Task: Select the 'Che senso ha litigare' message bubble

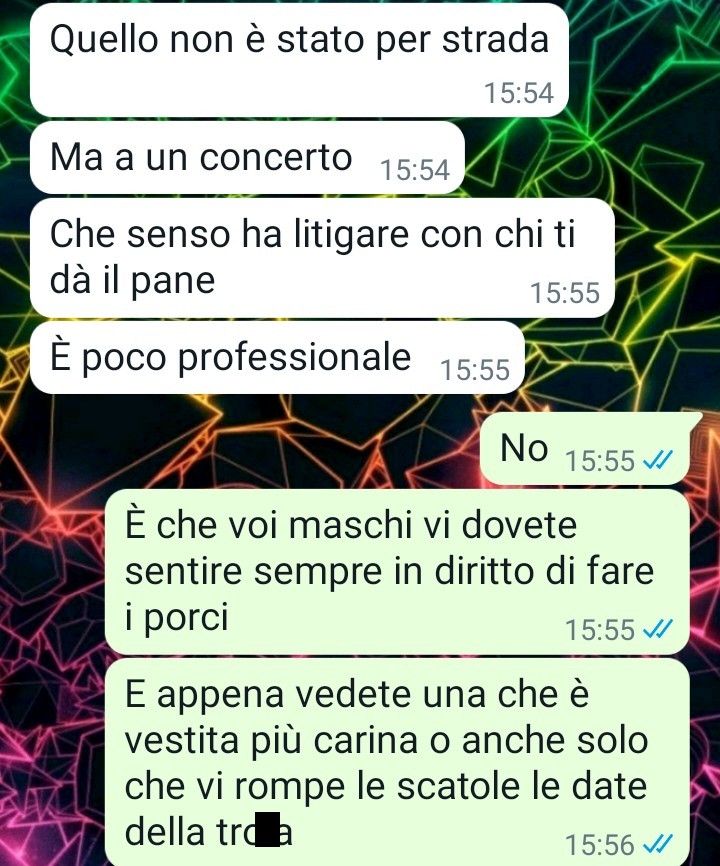Action: 322,258
